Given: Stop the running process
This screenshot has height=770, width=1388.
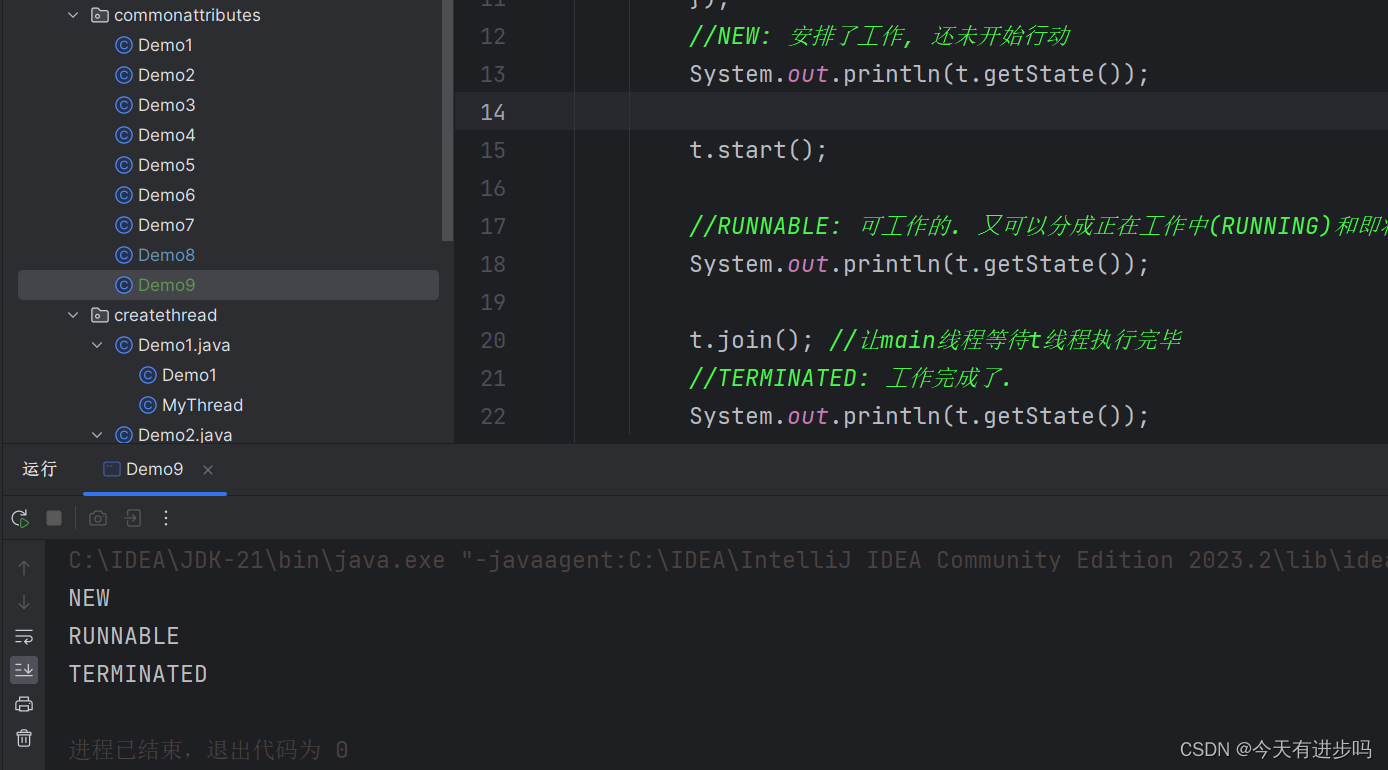Looking at the screenshot, I should click(x=54, y=518).
